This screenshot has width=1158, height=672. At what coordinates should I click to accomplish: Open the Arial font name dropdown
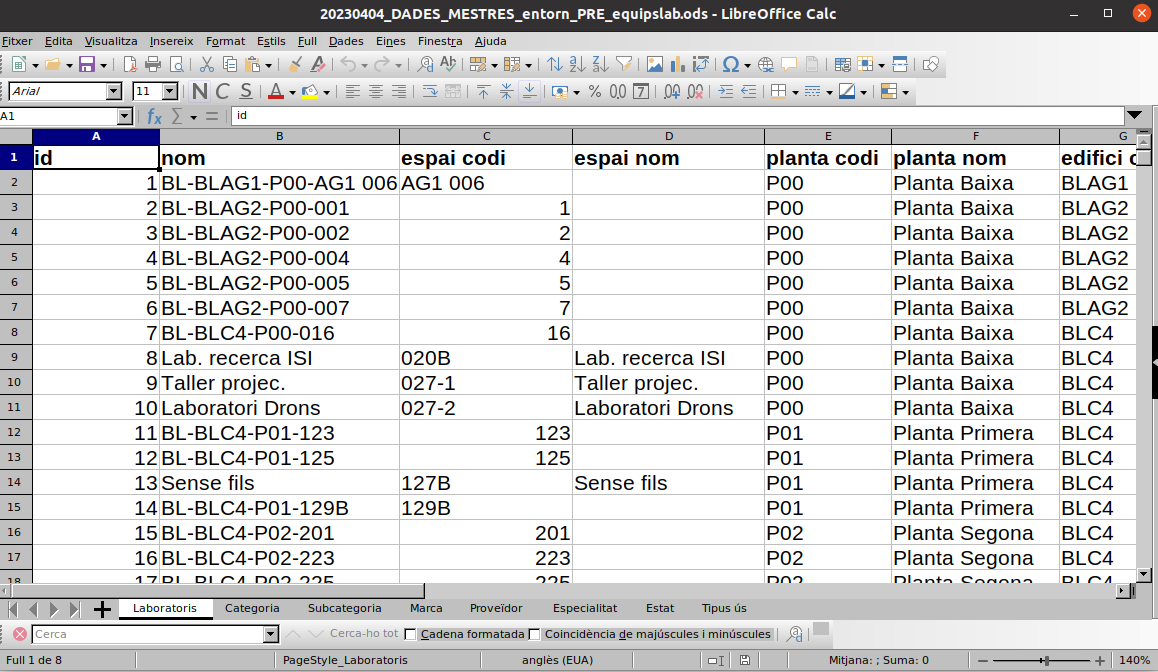(x=113, y=92)
